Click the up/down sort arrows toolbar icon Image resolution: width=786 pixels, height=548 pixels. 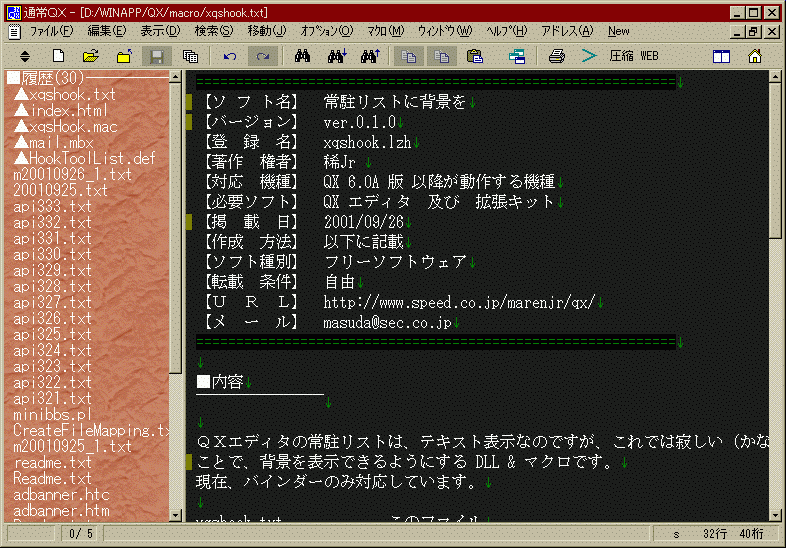pos(25,57)
